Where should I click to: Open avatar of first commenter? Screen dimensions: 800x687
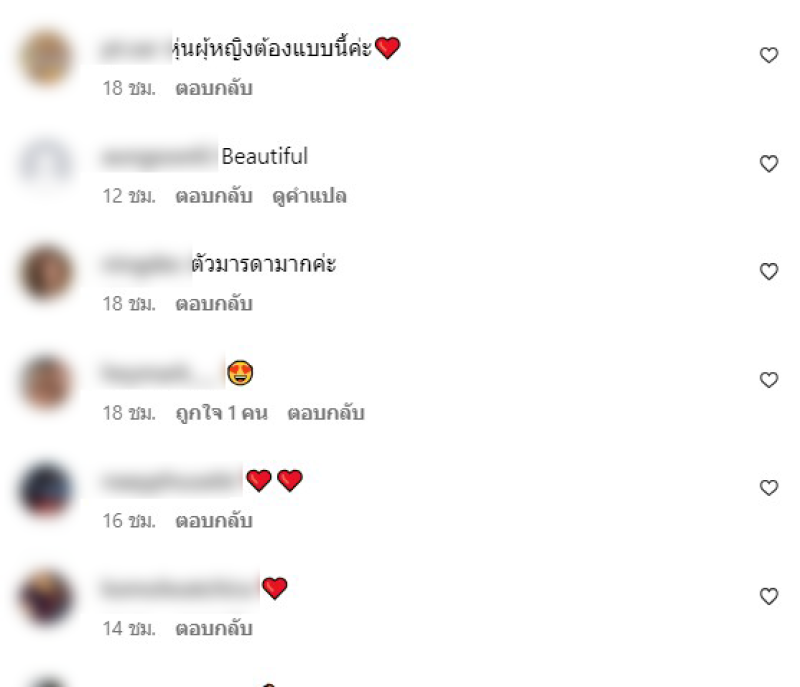[x=46, y=56]
